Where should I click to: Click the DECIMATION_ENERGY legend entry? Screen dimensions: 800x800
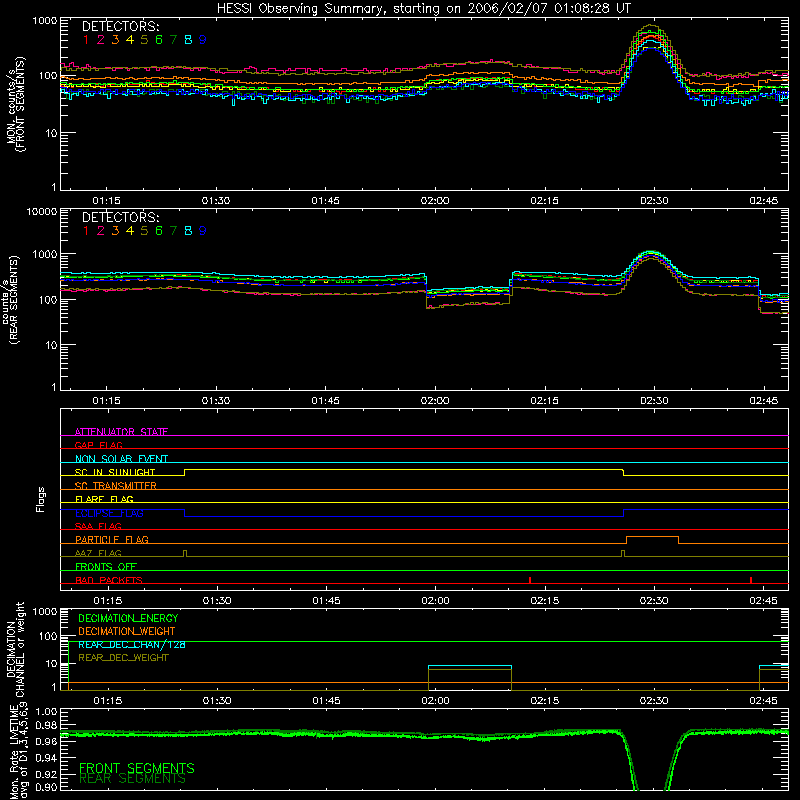pos(128,618)
